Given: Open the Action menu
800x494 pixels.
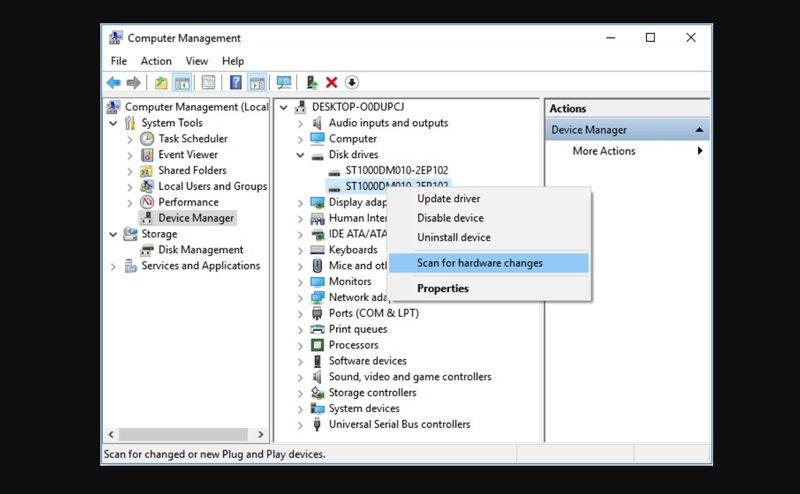Looking at the screenshot, I should pos(155,61).
